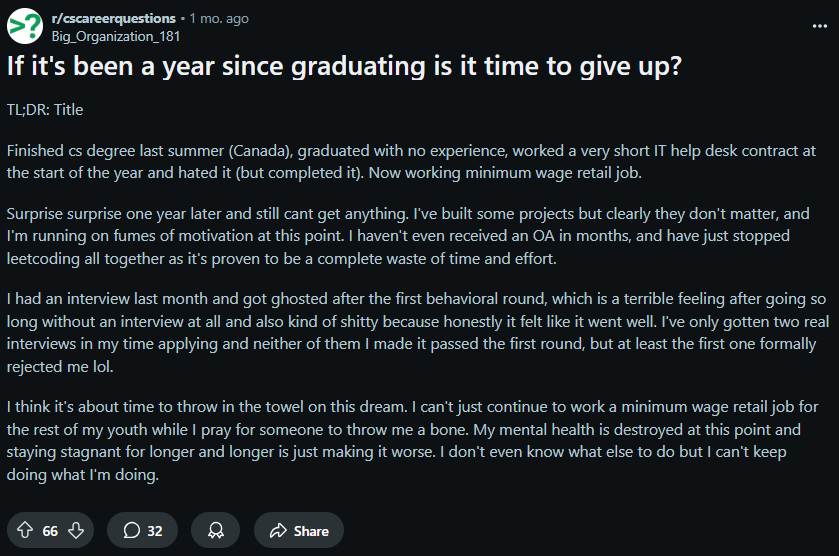Open the Big_Organization_181 user profile
This screenshot has width=839, height=556.
coord(116,36)
